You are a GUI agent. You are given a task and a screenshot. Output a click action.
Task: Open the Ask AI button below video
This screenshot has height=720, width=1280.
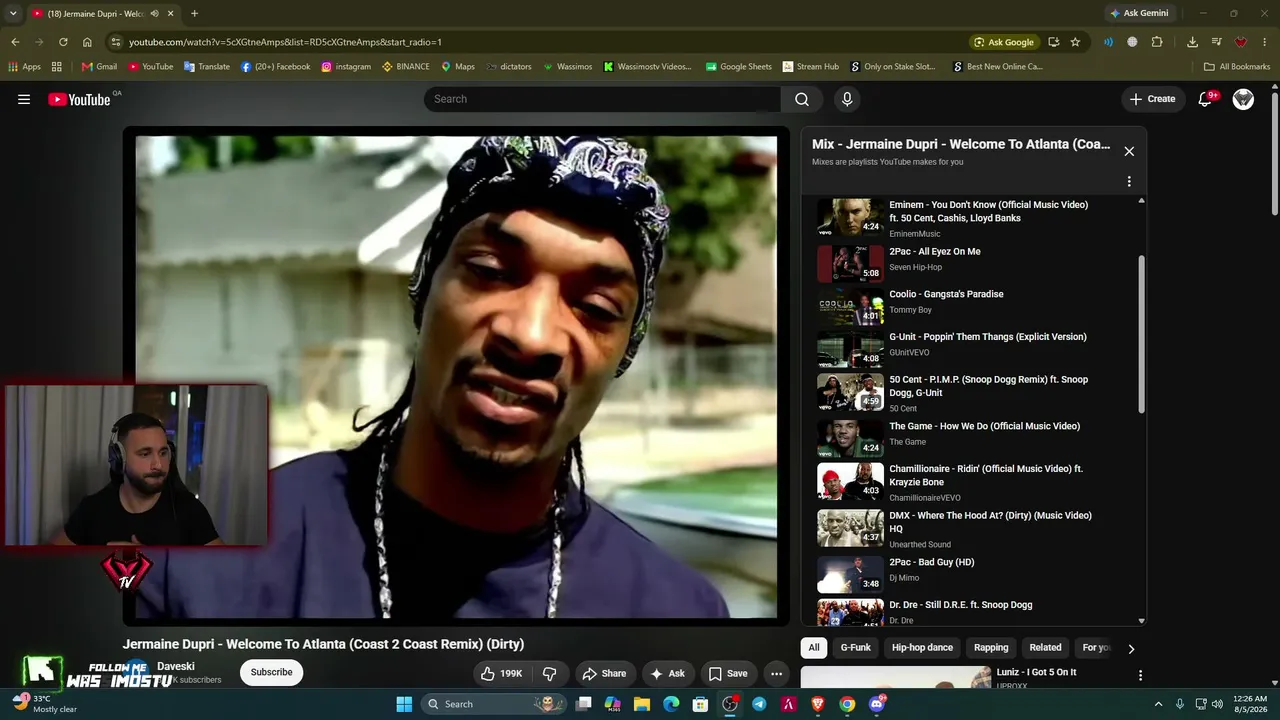click(667, 673)
